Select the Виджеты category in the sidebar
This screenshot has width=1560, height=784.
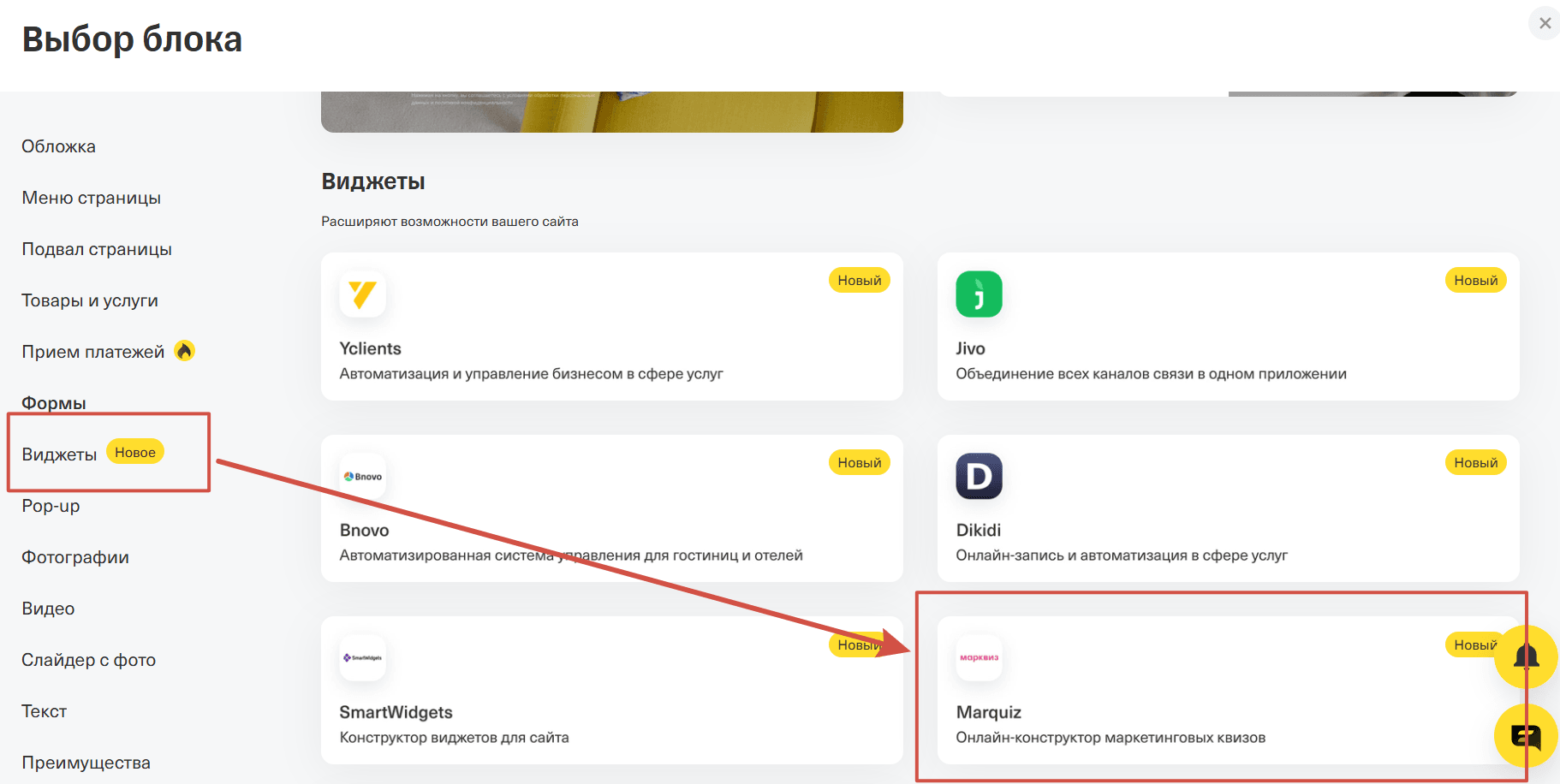(x=59, y=454)
